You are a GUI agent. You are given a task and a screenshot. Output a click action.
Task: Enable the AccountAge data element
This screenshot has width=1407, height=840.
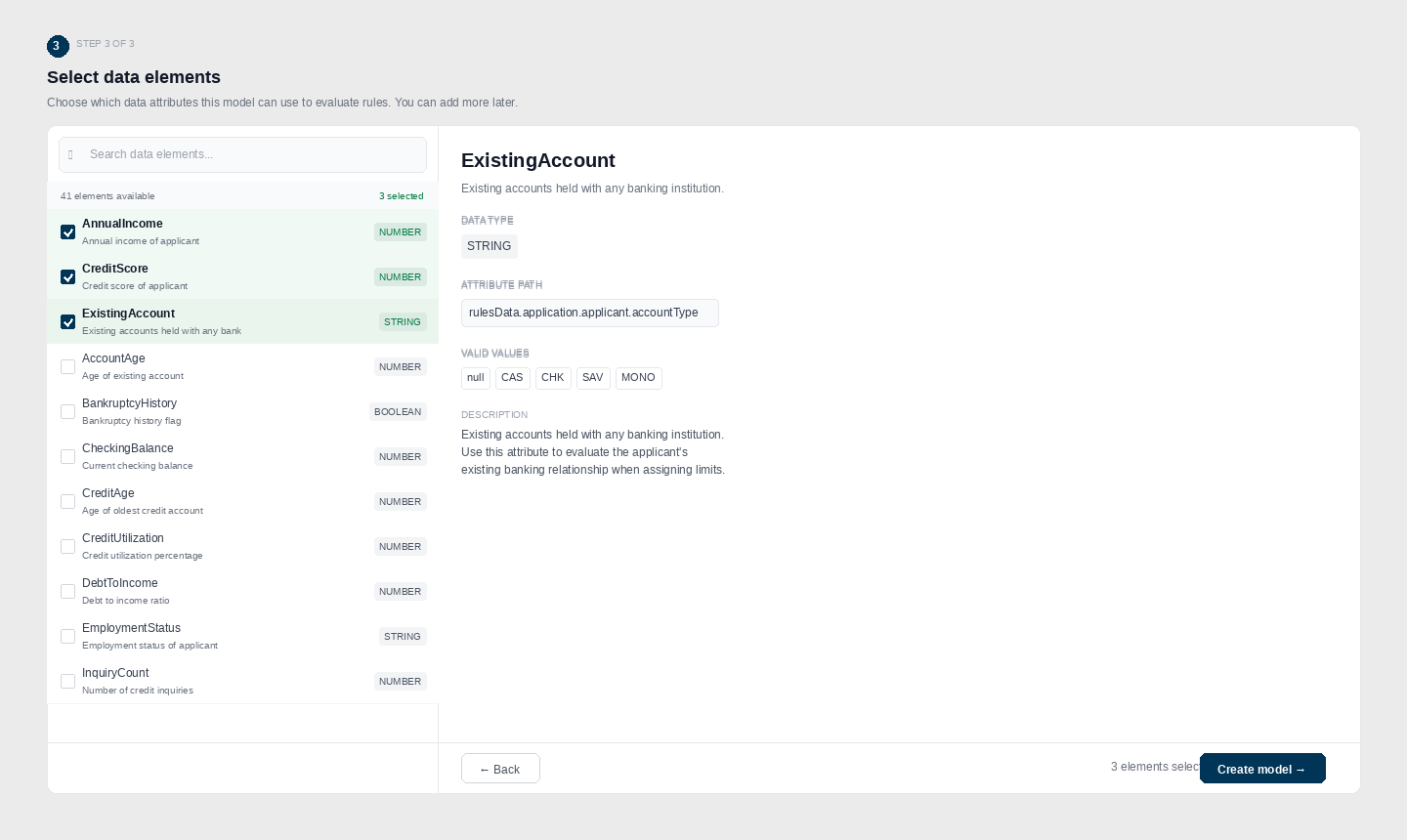[67, 367]
